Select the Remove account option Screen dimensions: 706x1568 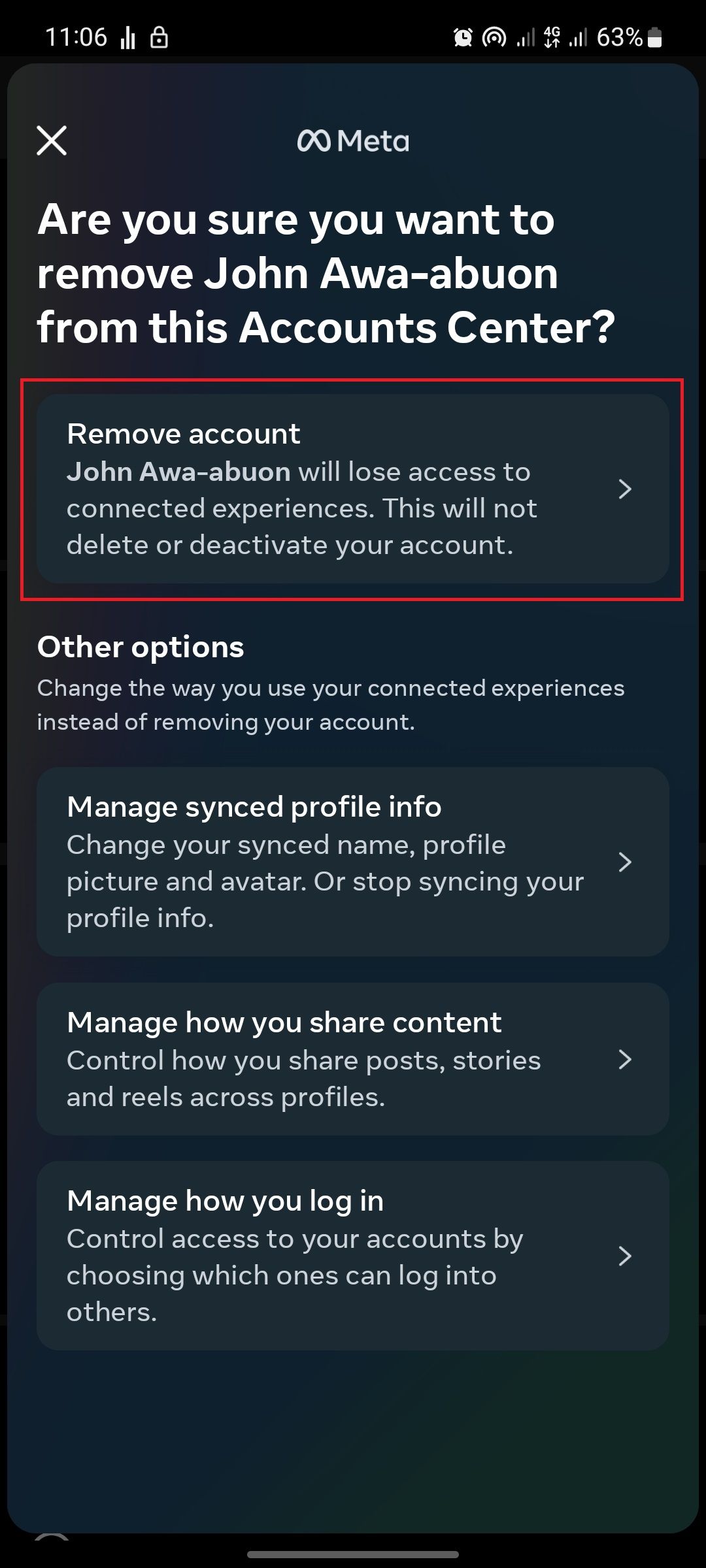click(x=353, y=489)
